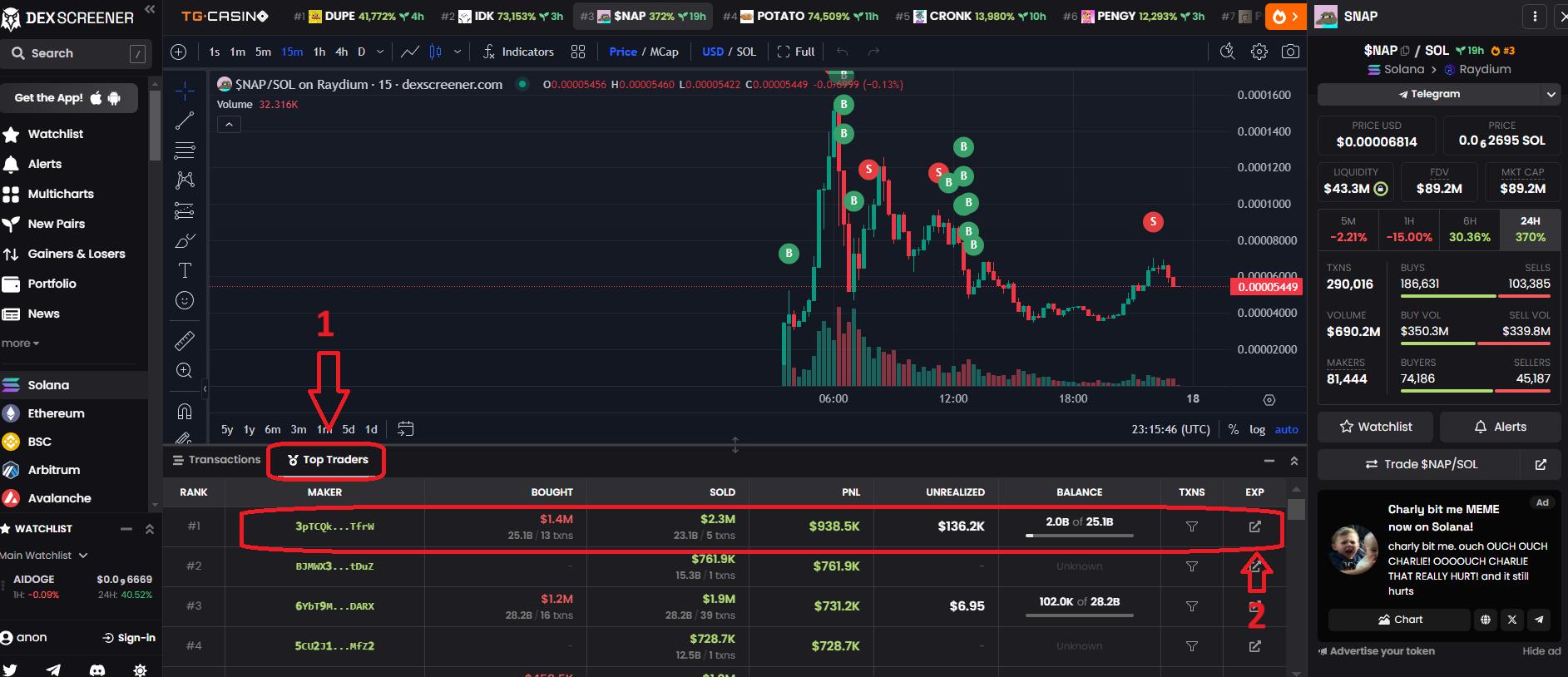Activate the ruler measure tool
Image resolution: width=1568 pixels, height=677 pixels.
(185, 340)
